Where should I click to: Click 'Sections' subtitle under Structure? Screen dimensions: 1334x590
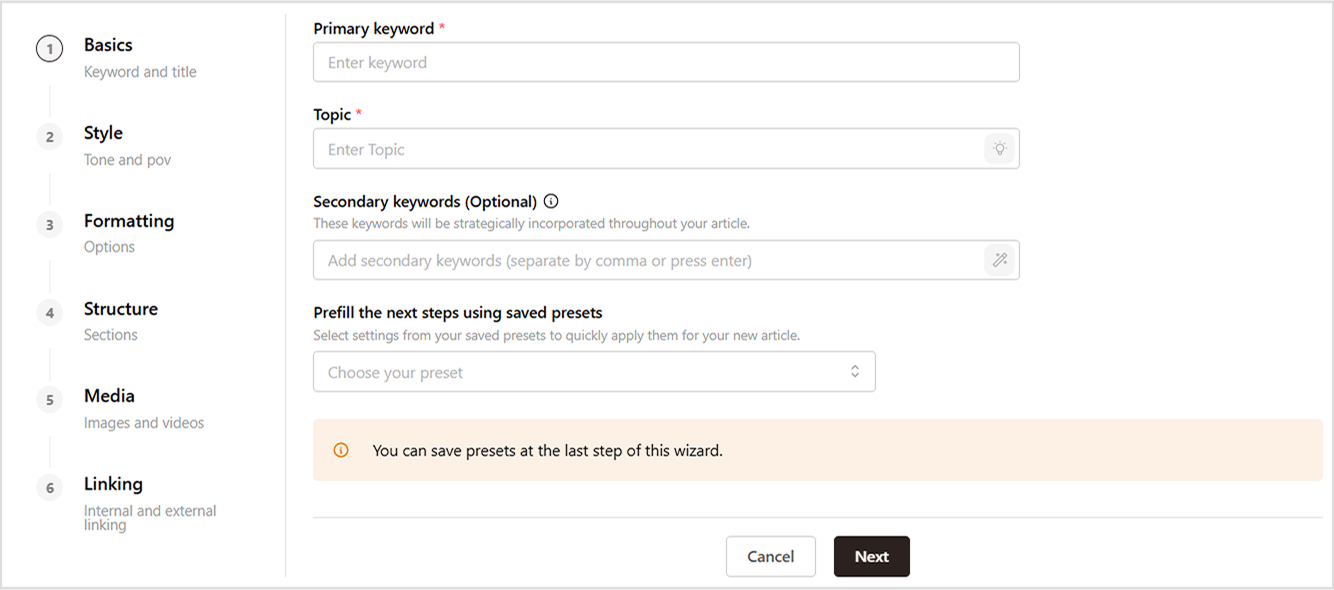(111, 335)
